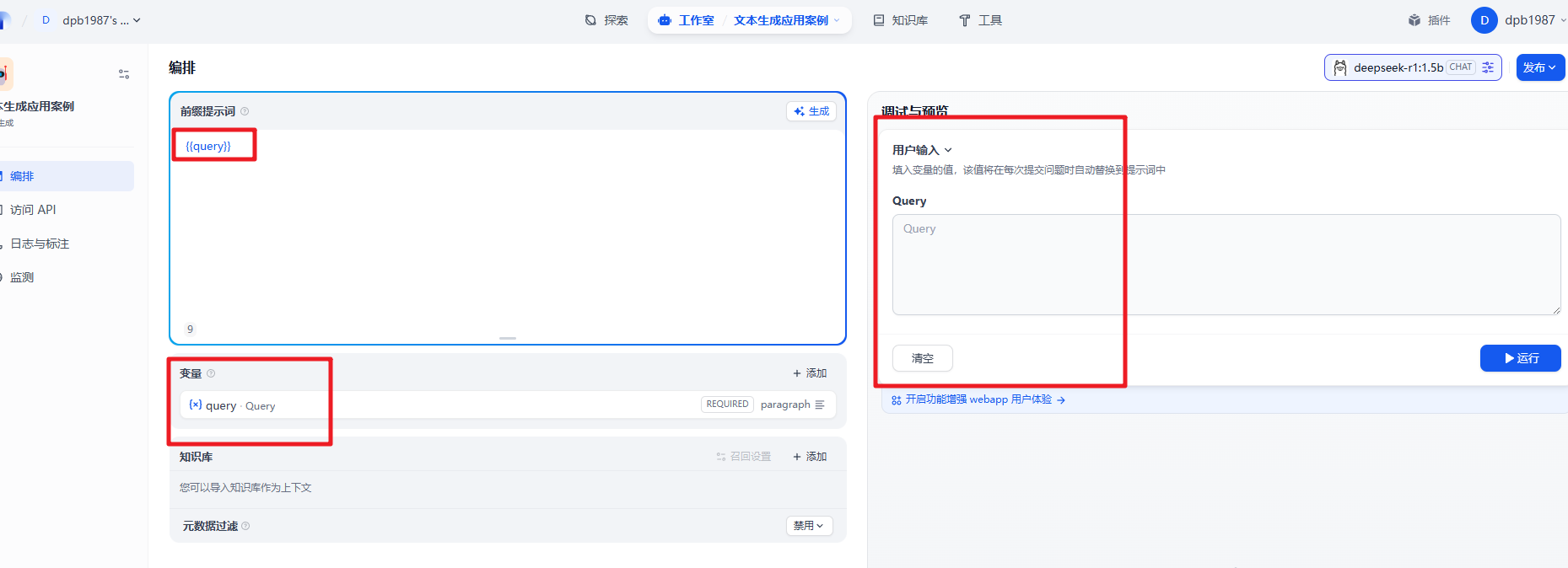Click the help icon beside 元数据过滤

pos(245,526)
